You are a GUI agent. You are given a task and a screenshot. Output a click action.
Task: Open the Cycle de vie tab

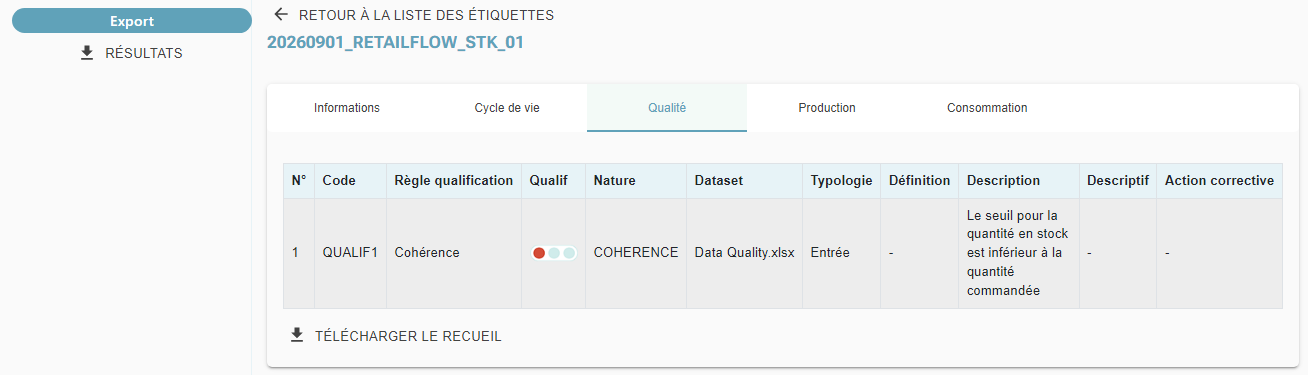(507, 108)
